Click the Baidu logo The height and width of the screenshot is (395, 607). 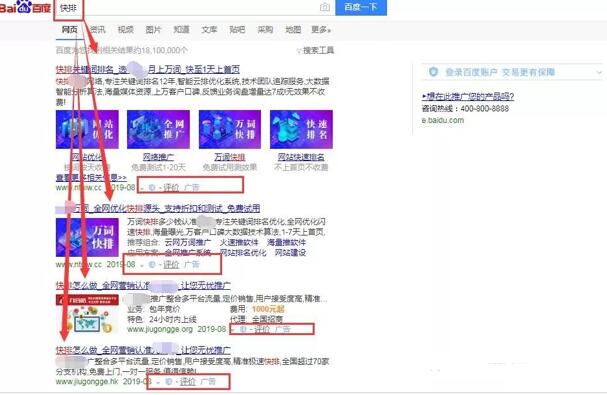pos(25,7)
